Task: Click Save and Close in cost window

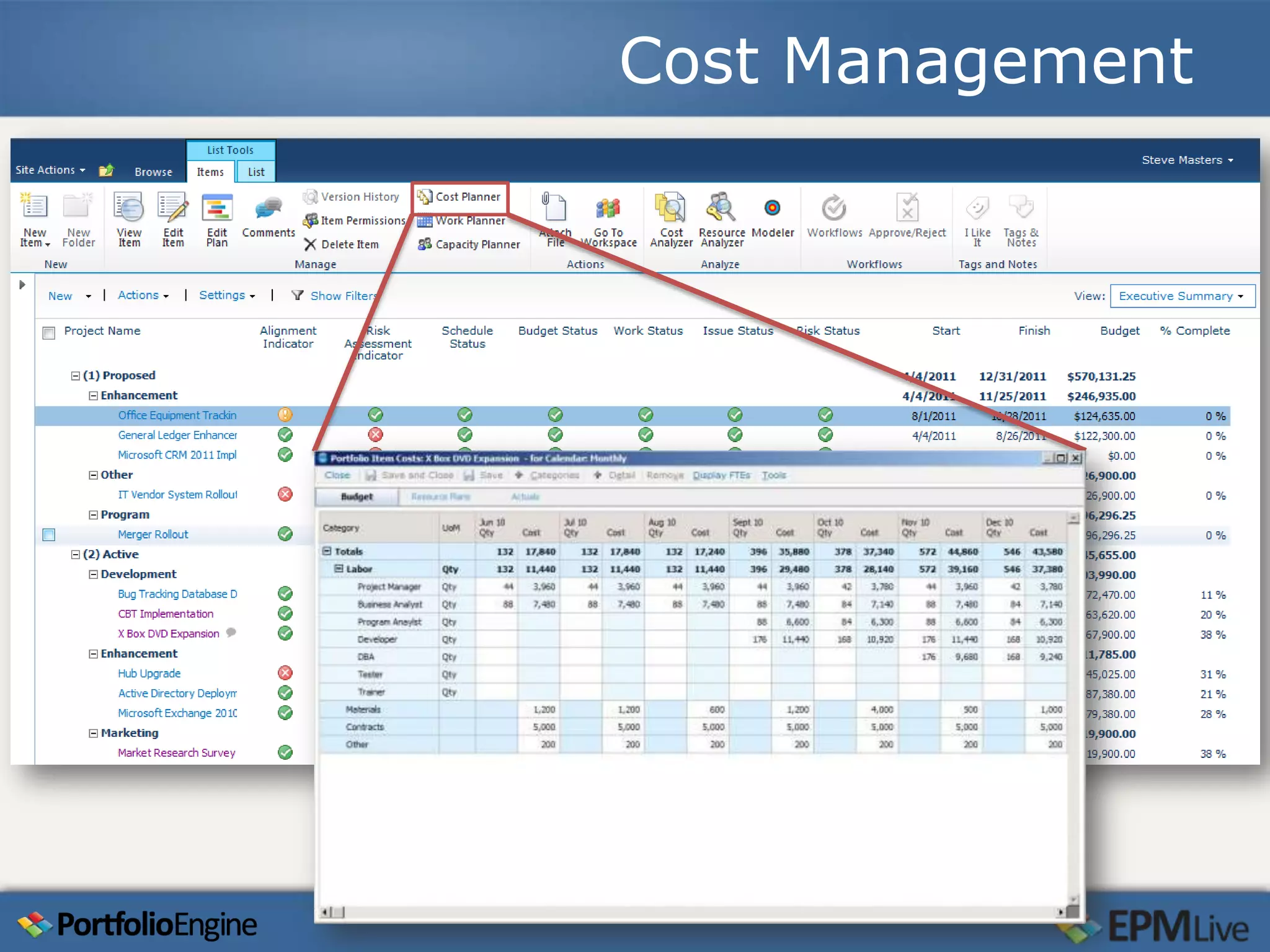Action: pyautogui.click(x=410, y=475)
